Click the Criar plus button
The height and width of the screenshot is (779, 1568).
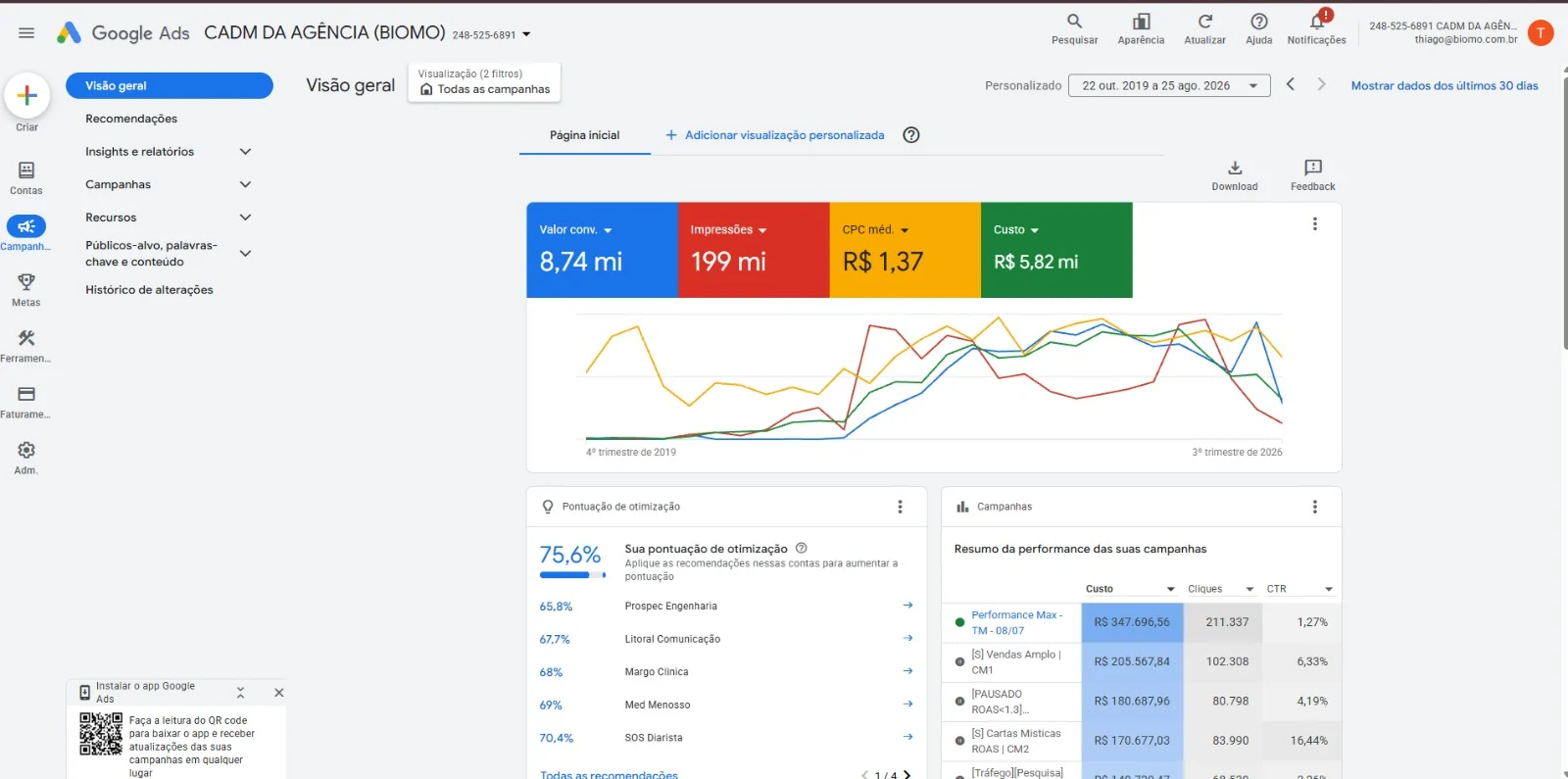[x=27, y=95]
